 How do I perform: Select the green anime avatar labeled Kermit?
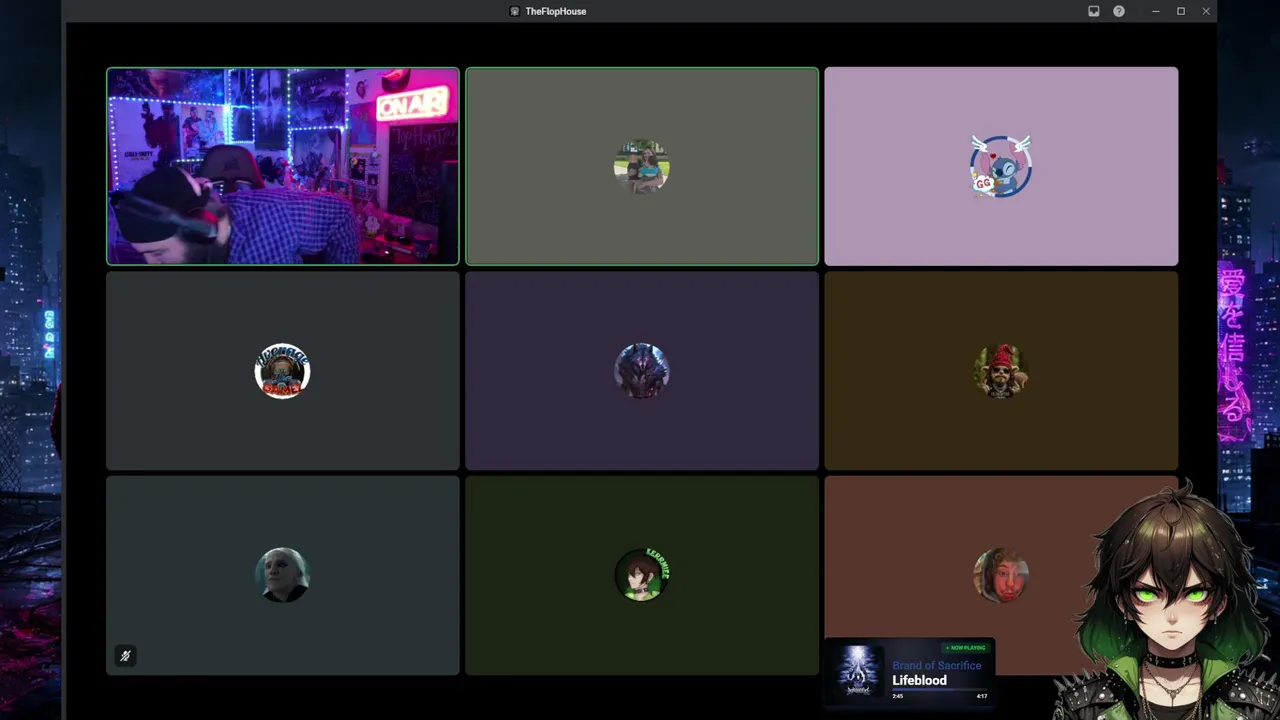[641, 575]
